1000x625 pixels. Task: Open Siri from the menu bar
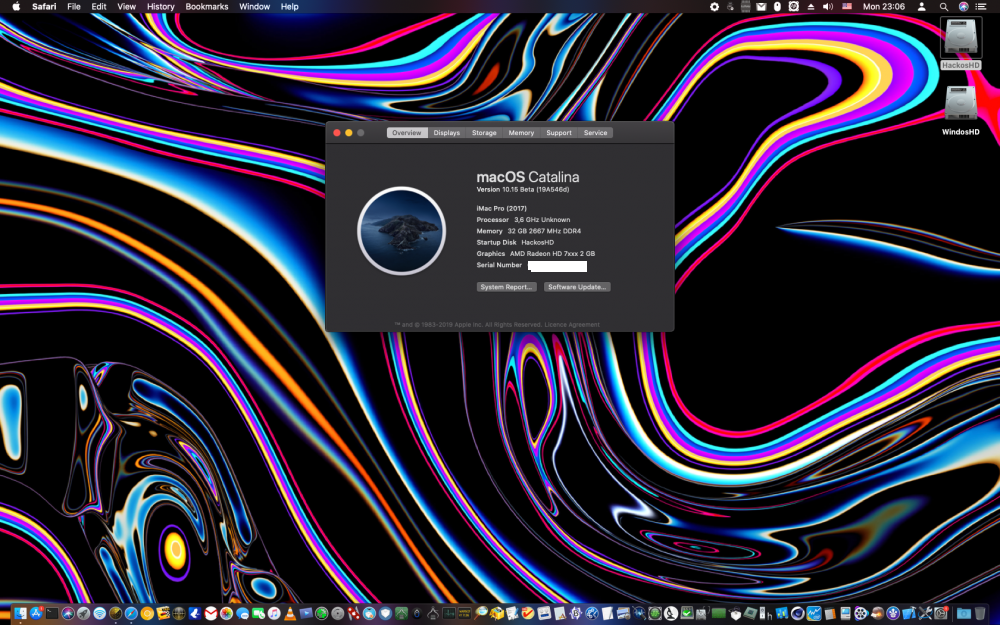(963, 6)
